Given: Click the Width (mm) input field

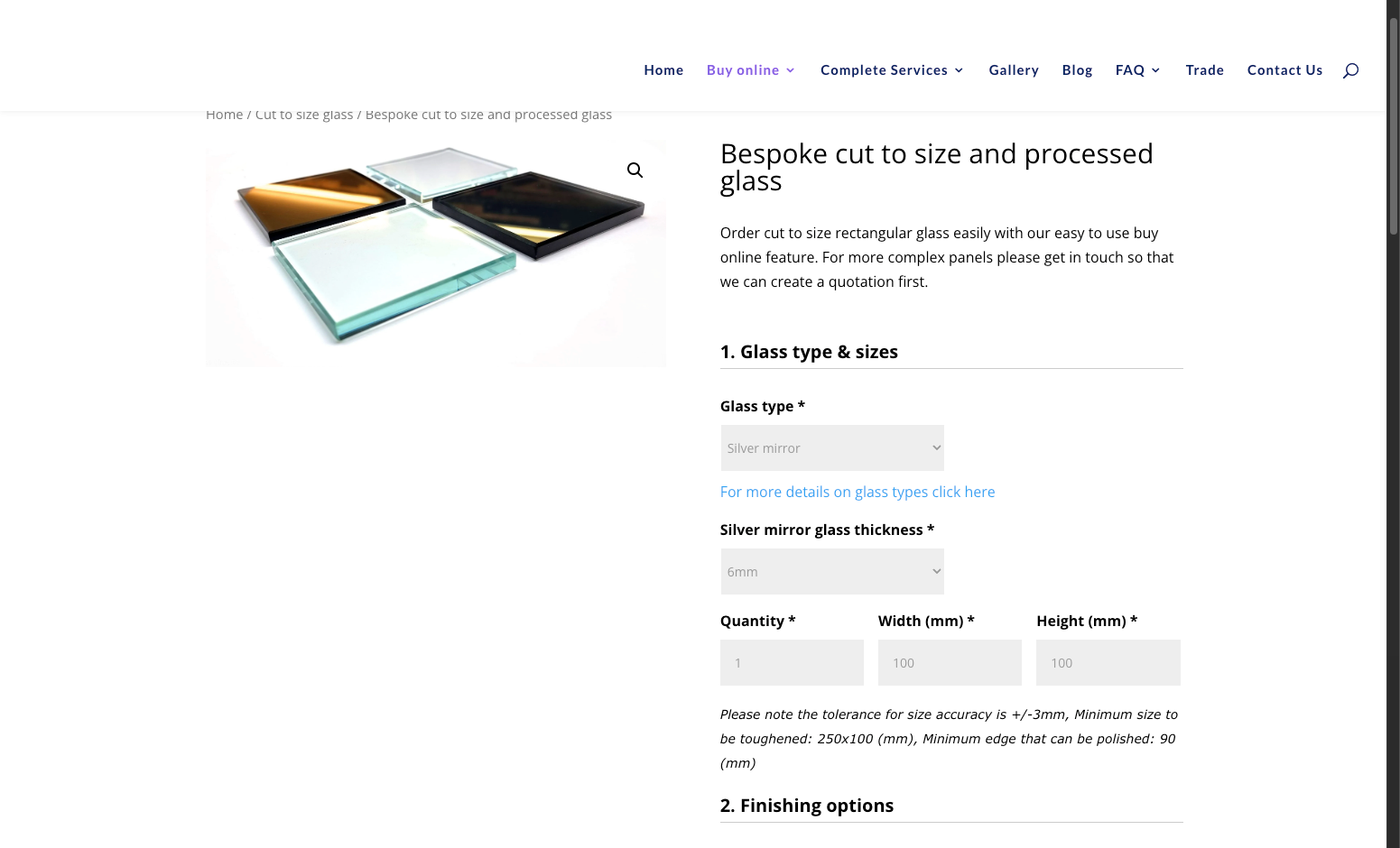Looking at the screenshot, I should 950,662.
